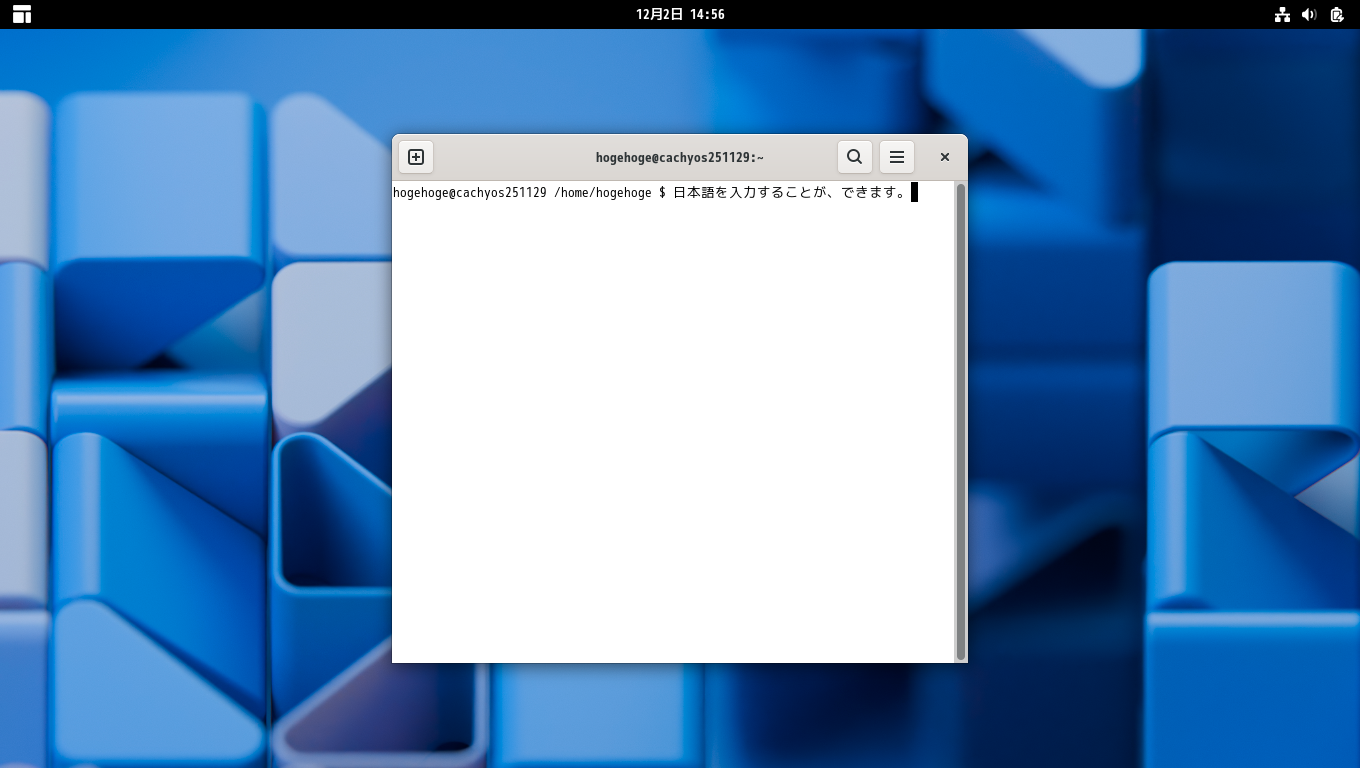Click the /home/hogehoge prompt path
1360x768 pixels.
[604, 192]
